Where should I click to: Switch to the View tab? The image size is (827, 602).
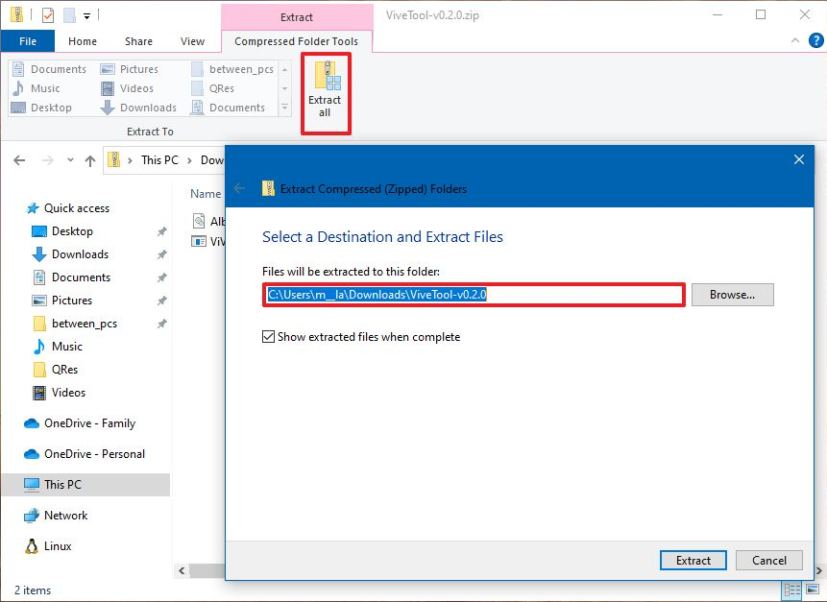point(193,41)
